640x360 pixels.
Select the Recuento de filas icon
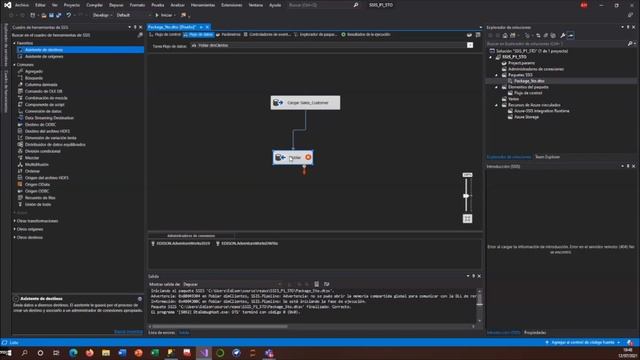point(20,198)
